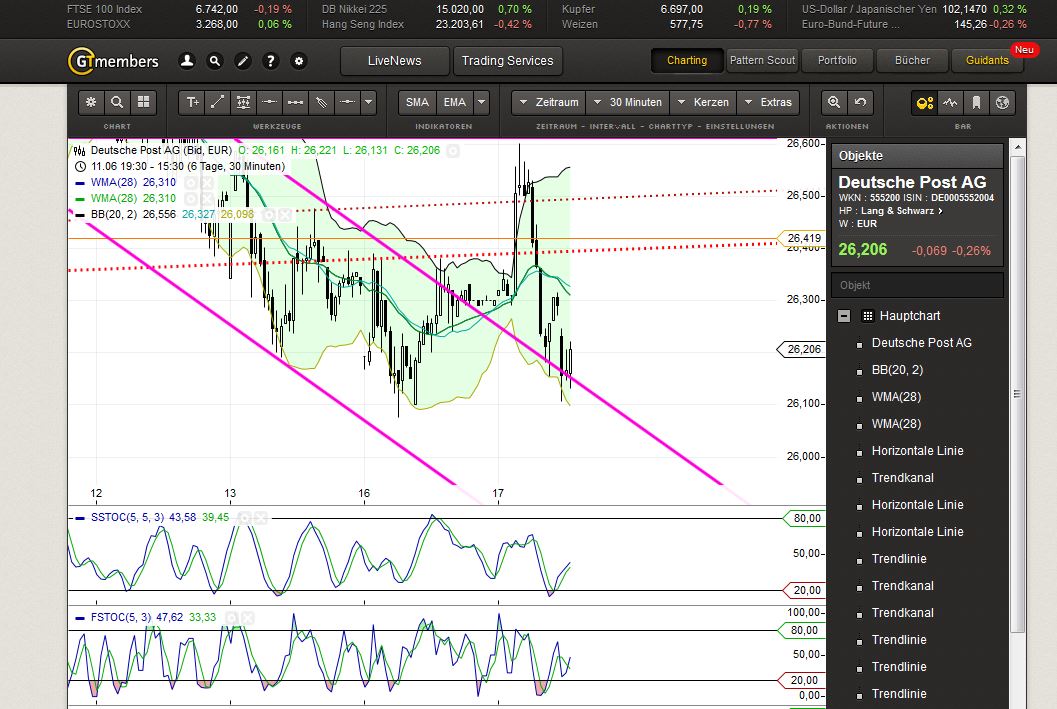Viewport: 1057px width, 709px height.
Task: Switch to Charting tab
Action: tap(687, 61)
